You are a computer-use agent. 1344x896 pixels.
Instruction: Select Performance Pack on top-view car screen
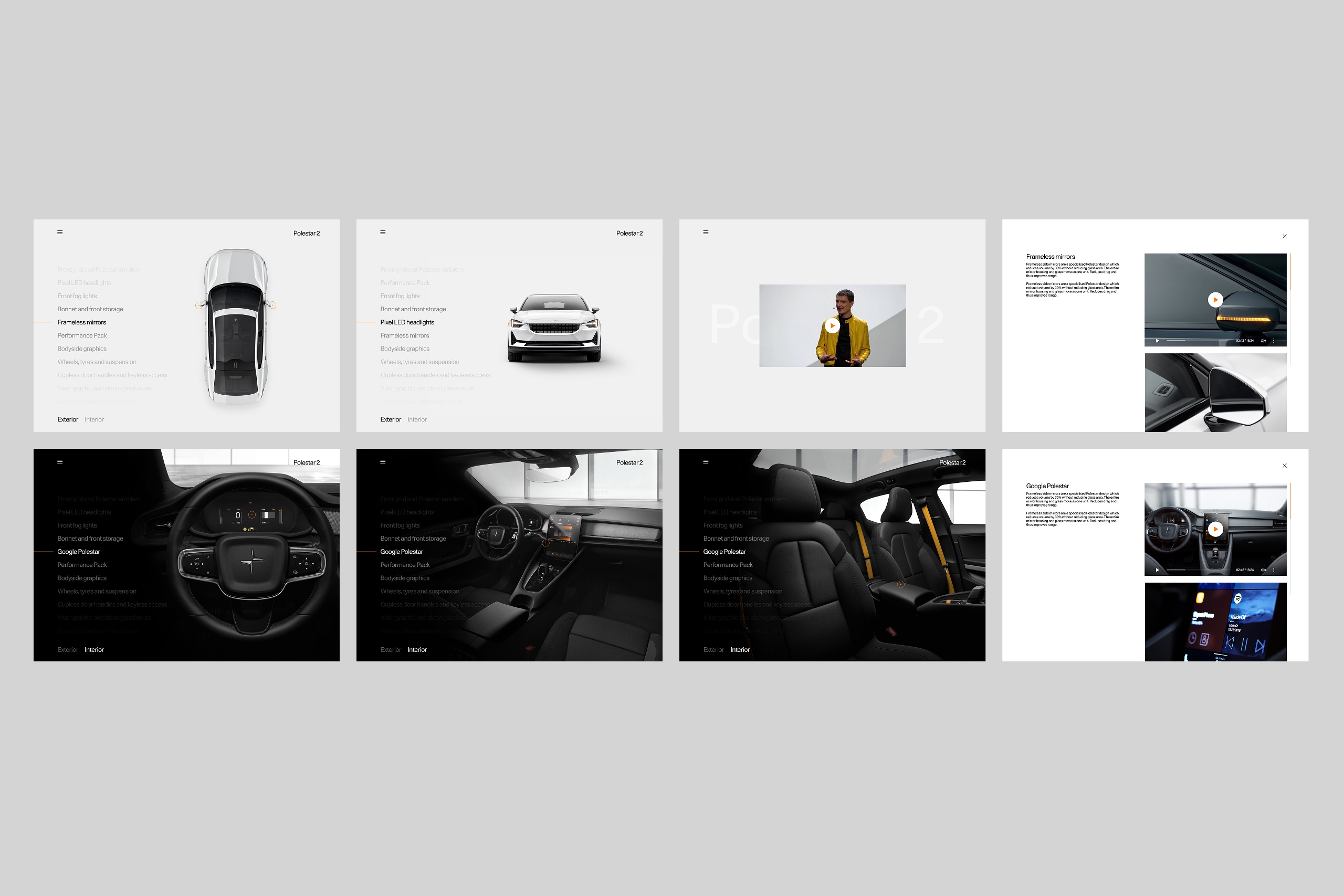tap(82, 335)
